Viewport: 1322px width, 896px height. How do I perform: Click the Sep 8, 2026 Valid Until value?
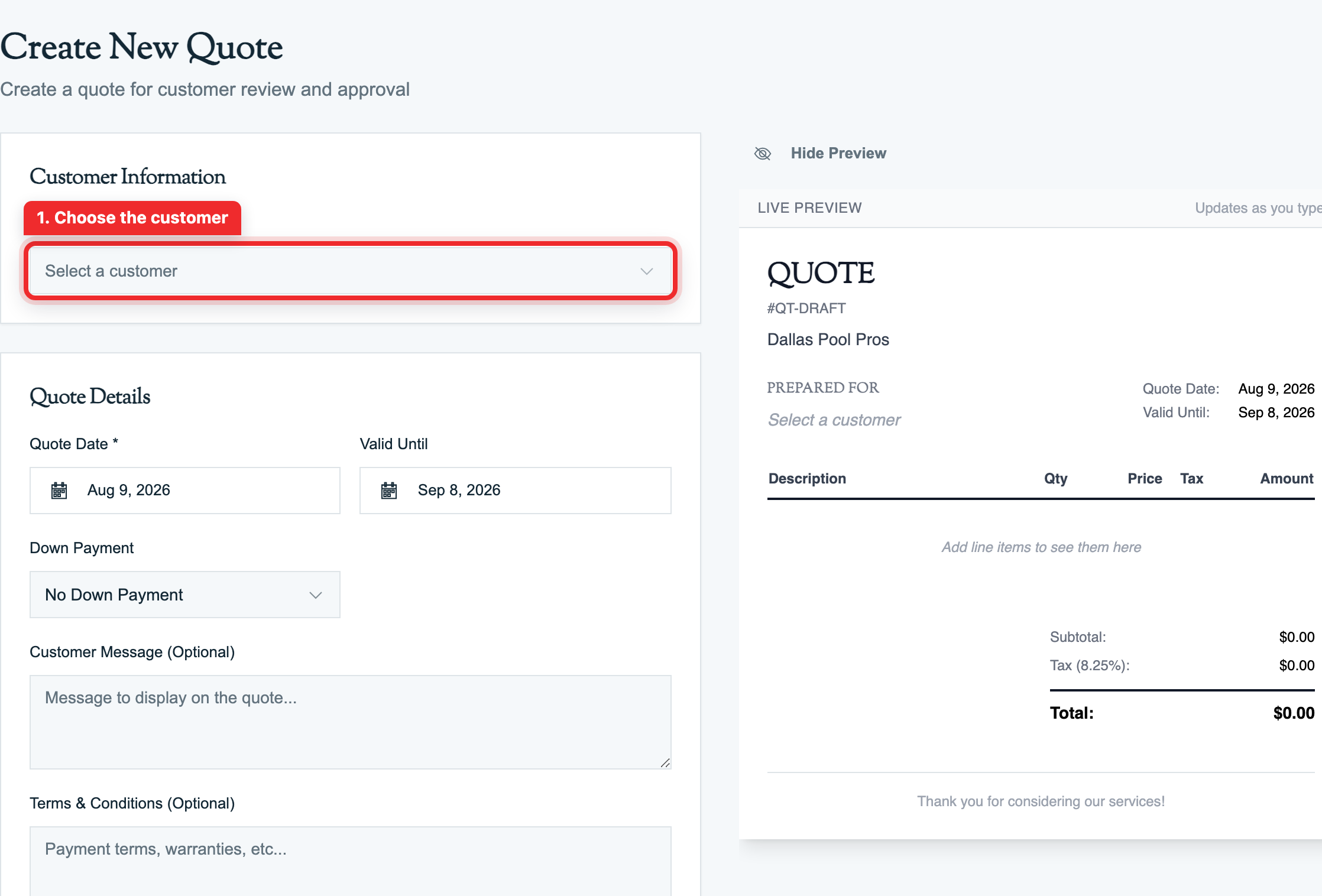[x=459, y=490]
